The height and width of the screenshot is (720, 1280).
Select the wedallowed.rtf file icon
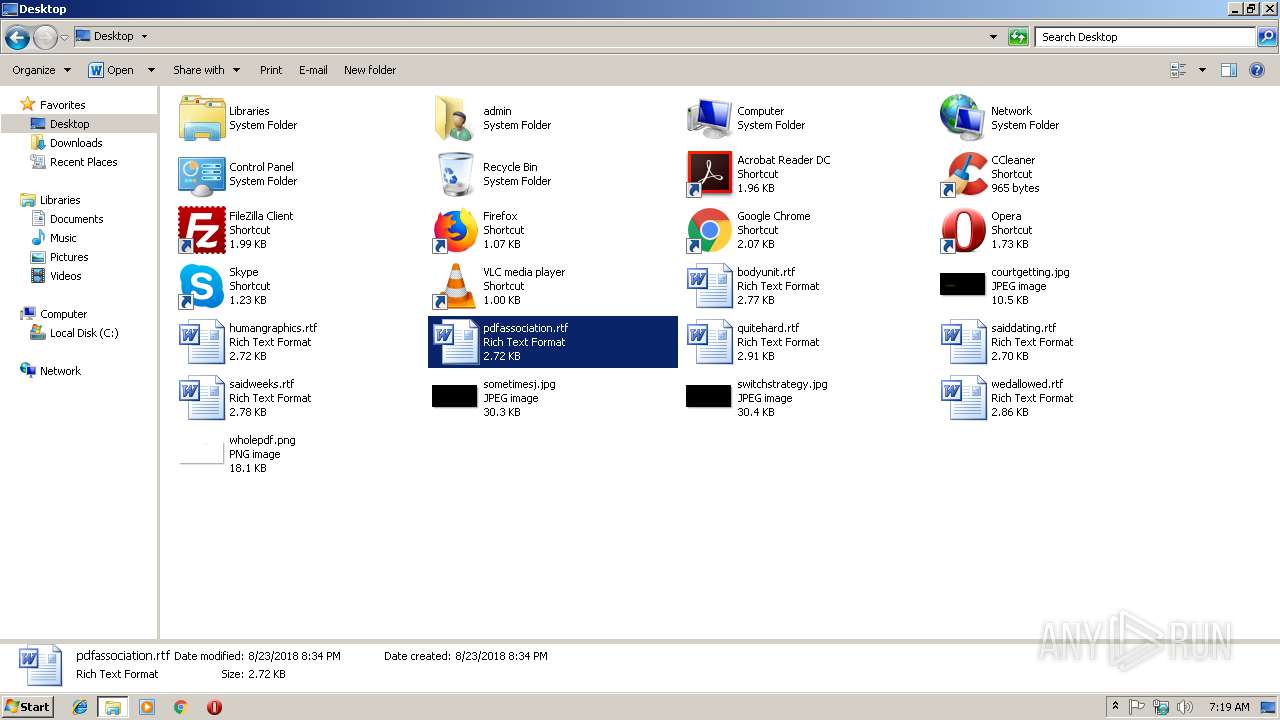tap(963, 398)
